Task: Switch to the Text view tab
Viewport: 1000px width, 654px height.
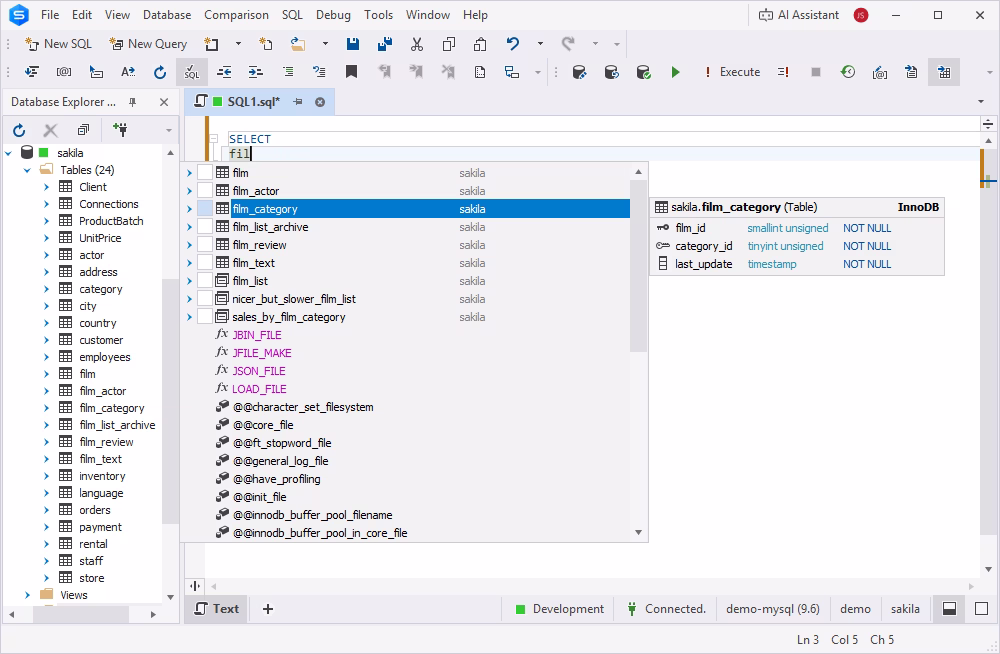Action: click(217, 609)
